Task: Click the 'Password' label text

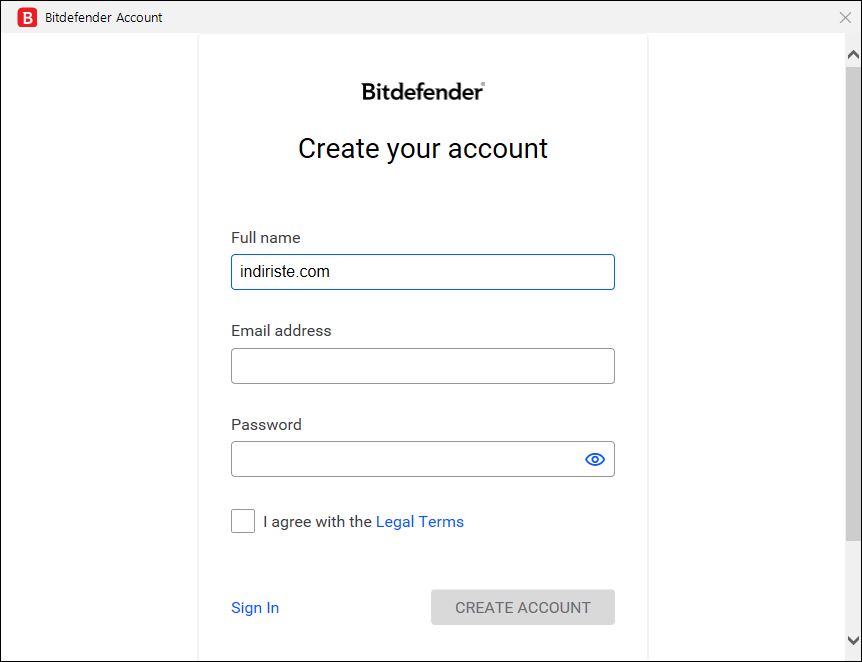Action: 266,424
